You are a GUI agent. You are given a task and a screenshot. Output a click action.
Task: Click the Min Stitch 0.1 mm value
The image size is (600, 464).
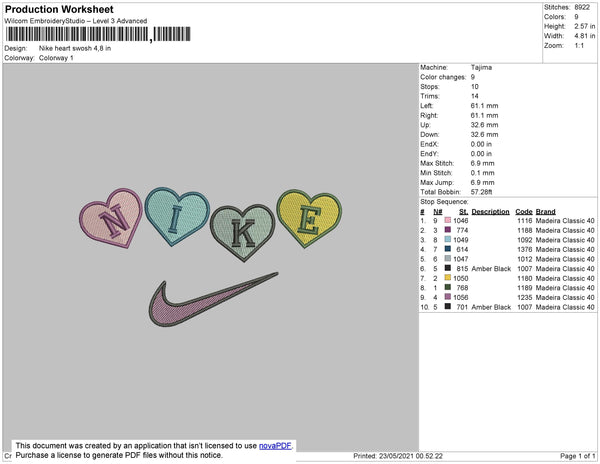483,173
